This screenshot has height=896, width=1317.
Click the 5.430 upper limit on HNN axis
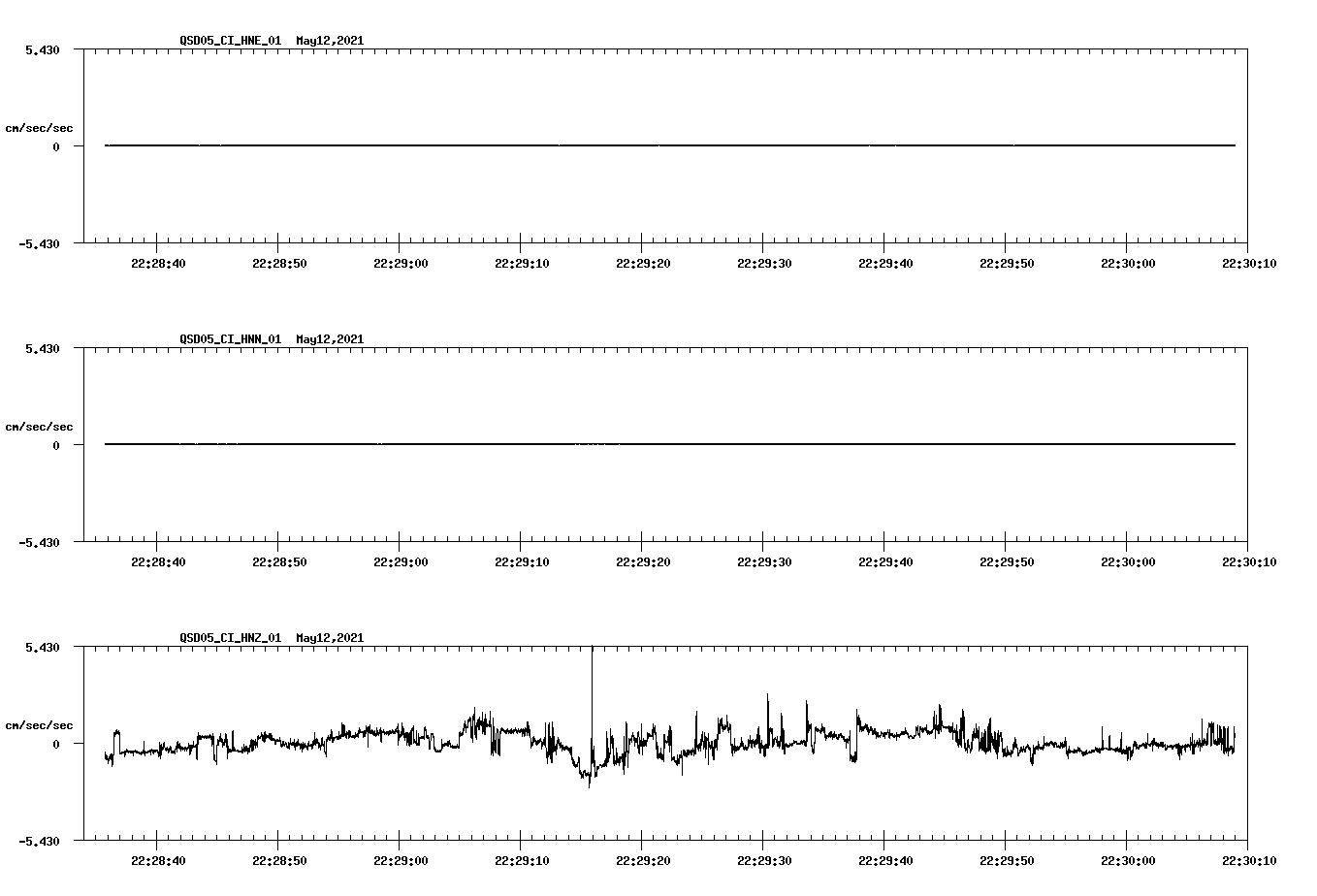click(43, 348)
